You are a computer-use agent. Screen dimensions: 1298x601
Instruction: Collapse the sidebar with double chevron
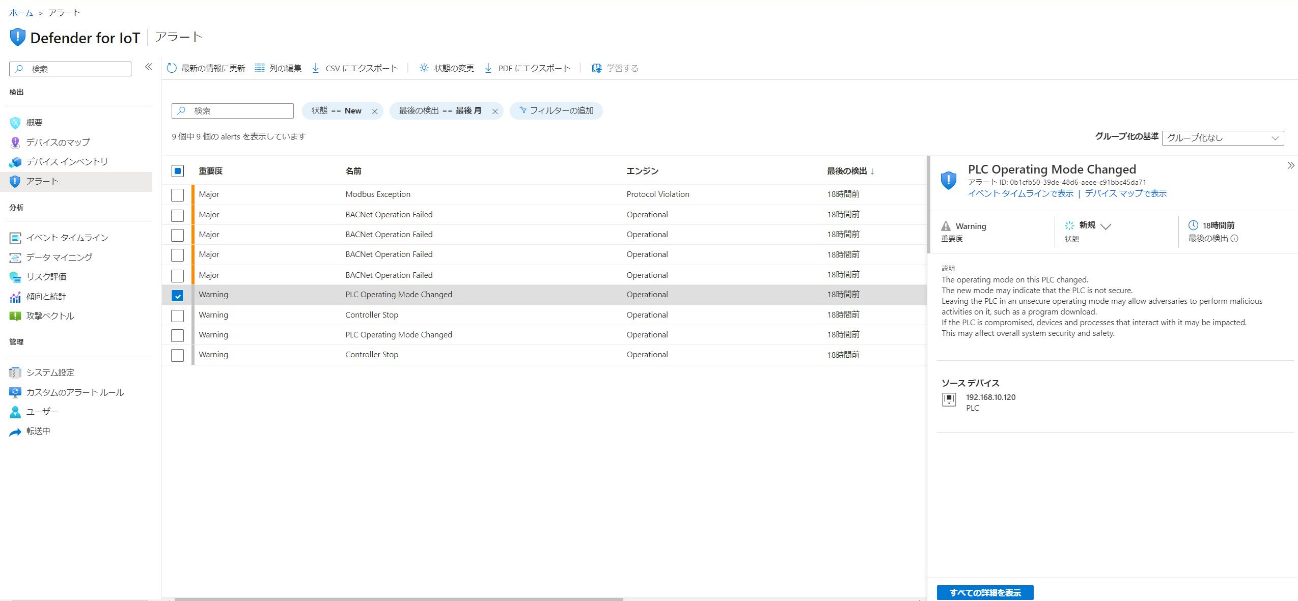(148, 67)
